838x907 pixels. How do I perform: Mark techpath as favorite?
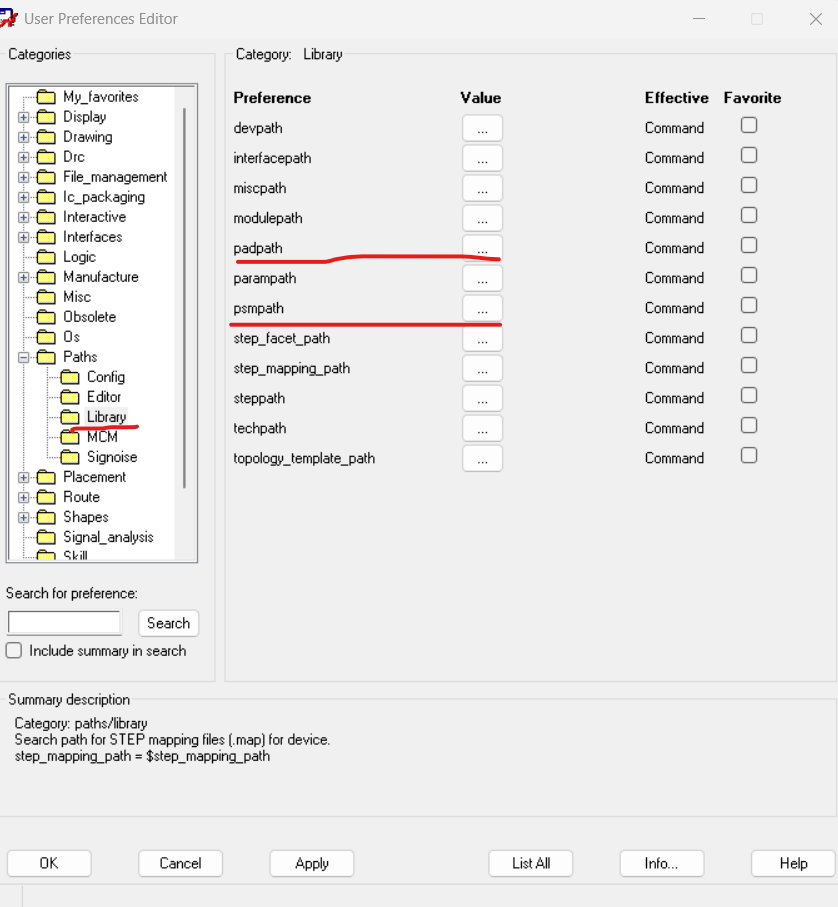pyautogui.click(x=749, y=426)
